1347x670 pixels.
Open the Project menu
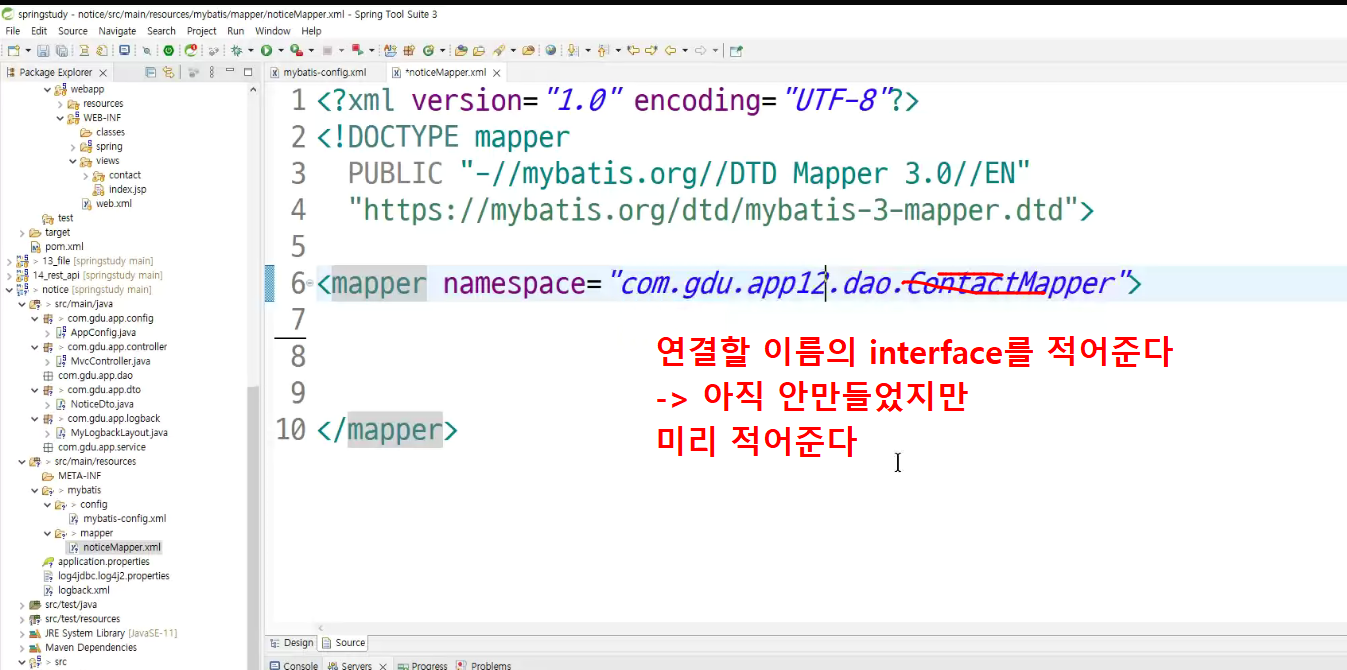[202, 31]
